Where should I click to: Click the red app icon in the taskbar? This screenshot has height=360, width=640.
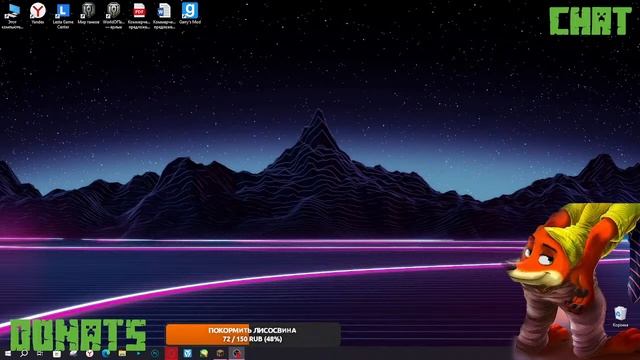[x=171, y=353]
